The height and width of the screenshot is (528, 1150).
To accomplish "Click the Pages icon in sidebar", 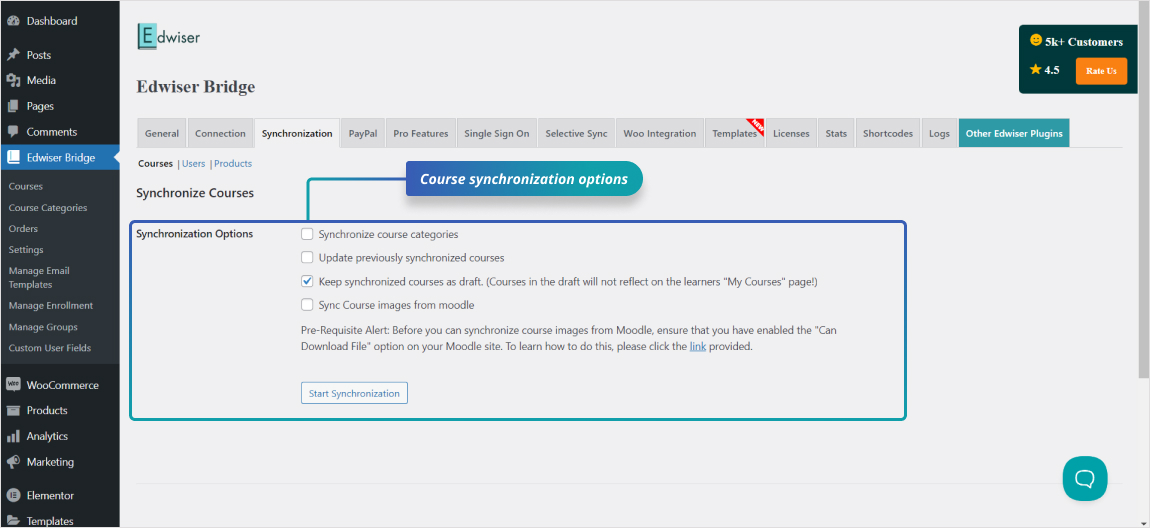I will point(12,106).
